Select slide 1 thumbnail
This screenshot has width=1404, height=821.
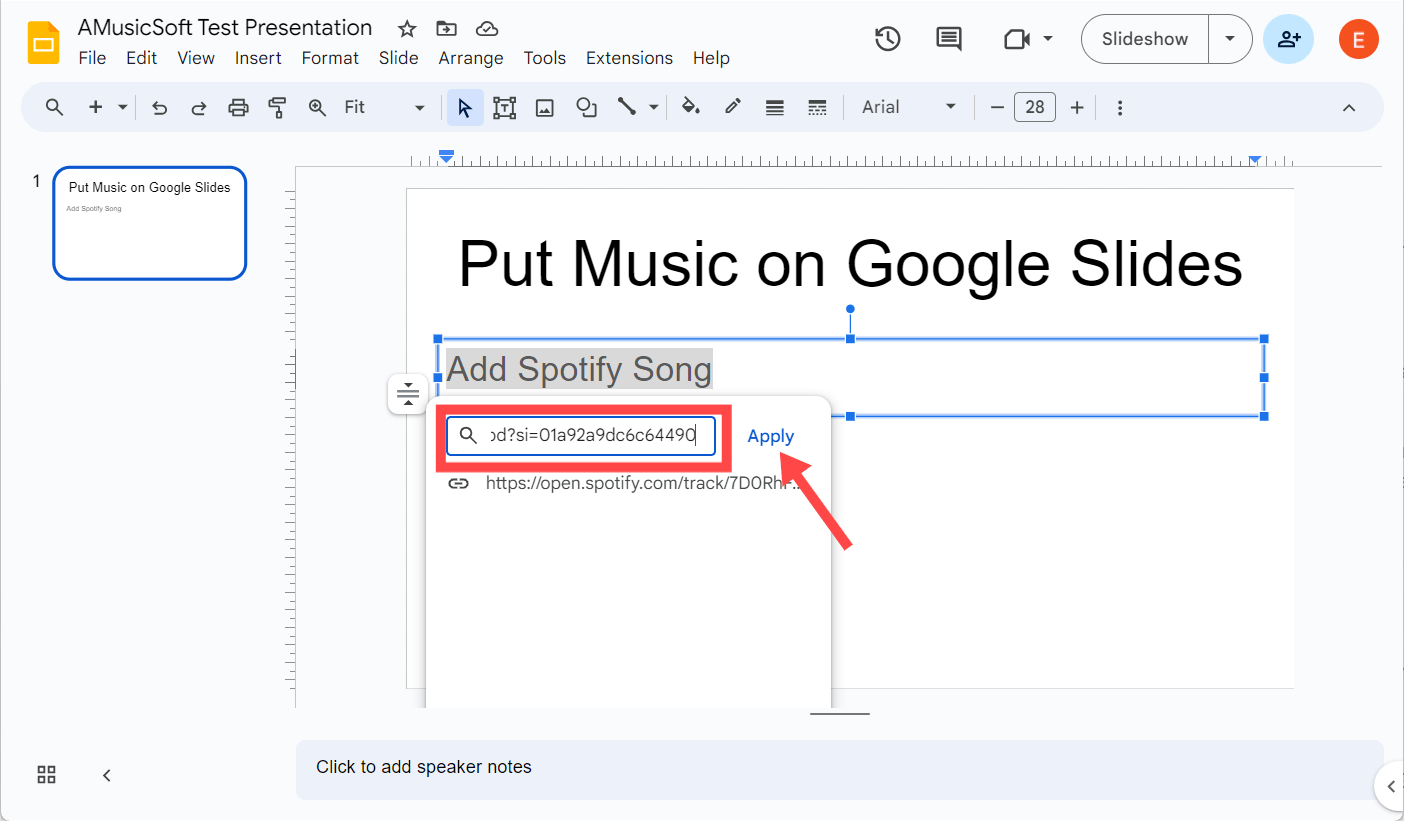pyautogui.click(x=150, y=223)
